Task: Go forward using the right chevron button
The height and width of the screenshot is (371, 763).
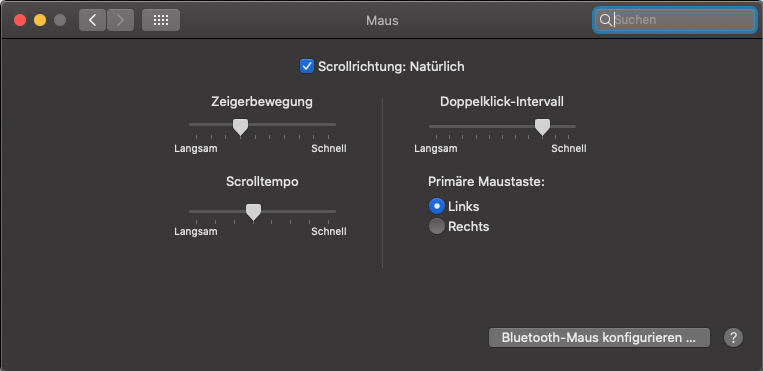Action: tap(120, 20)
